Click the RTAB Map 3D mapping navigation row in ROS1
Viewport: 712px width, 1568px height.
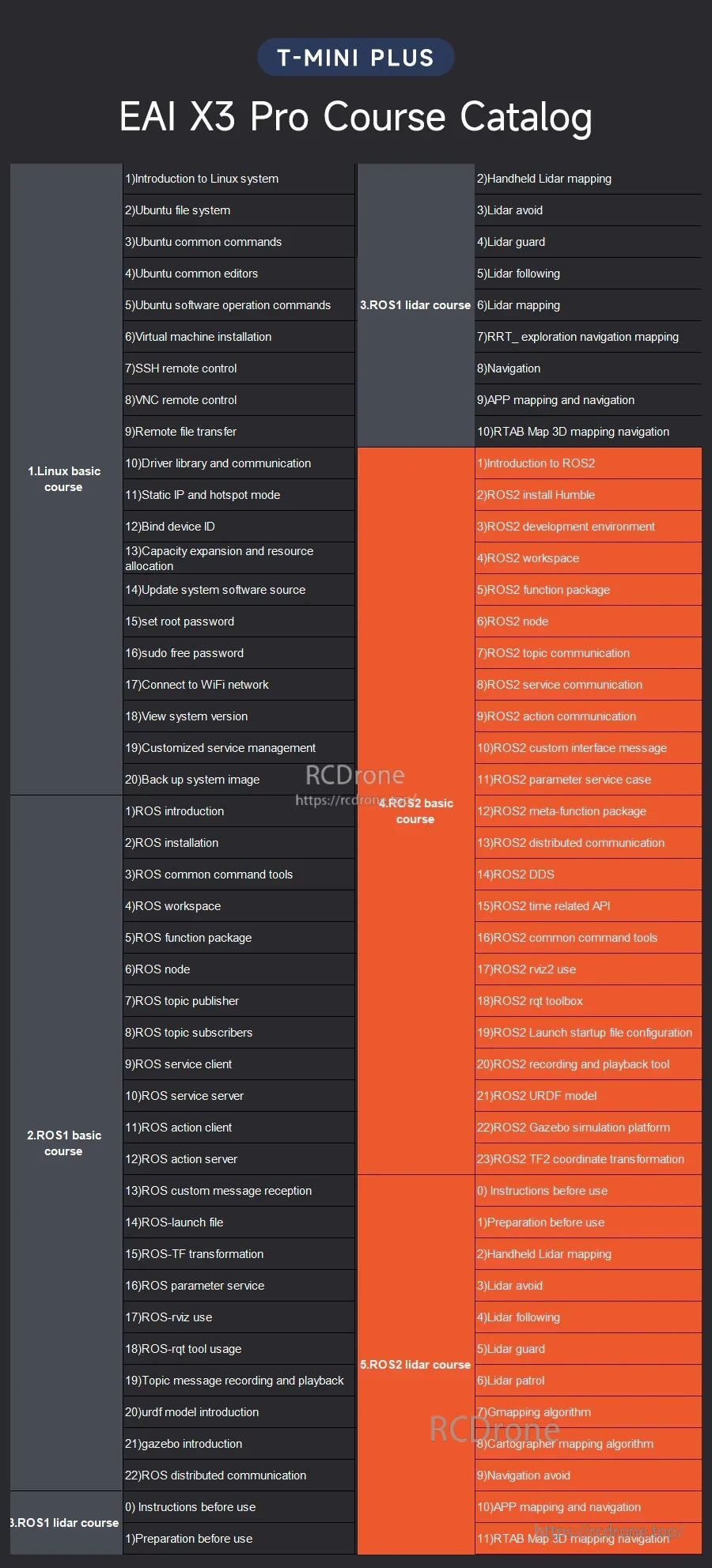(x=589, y=432)
